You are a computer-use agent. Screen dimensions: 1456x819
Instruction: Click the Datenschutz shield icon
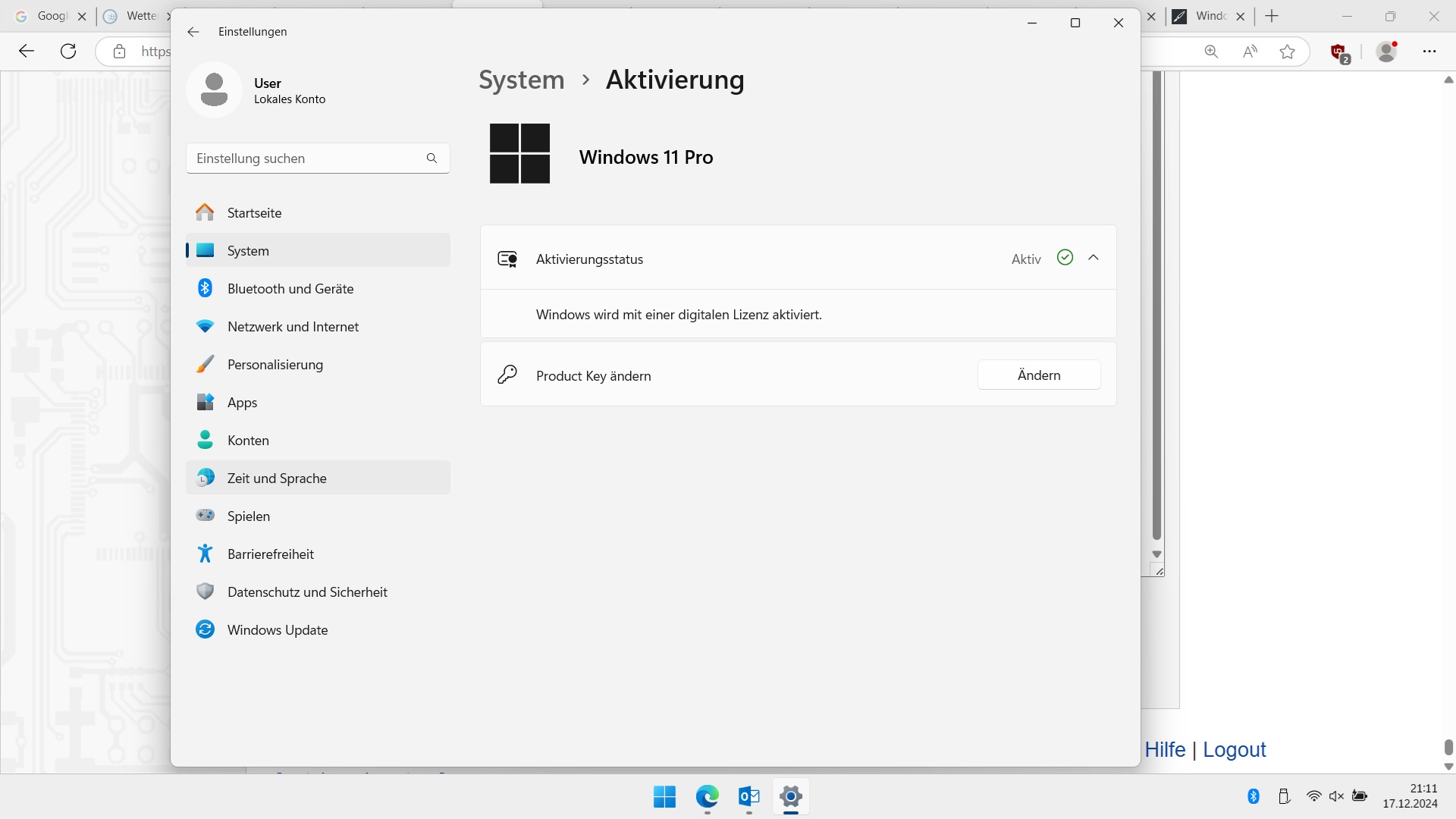205,591
